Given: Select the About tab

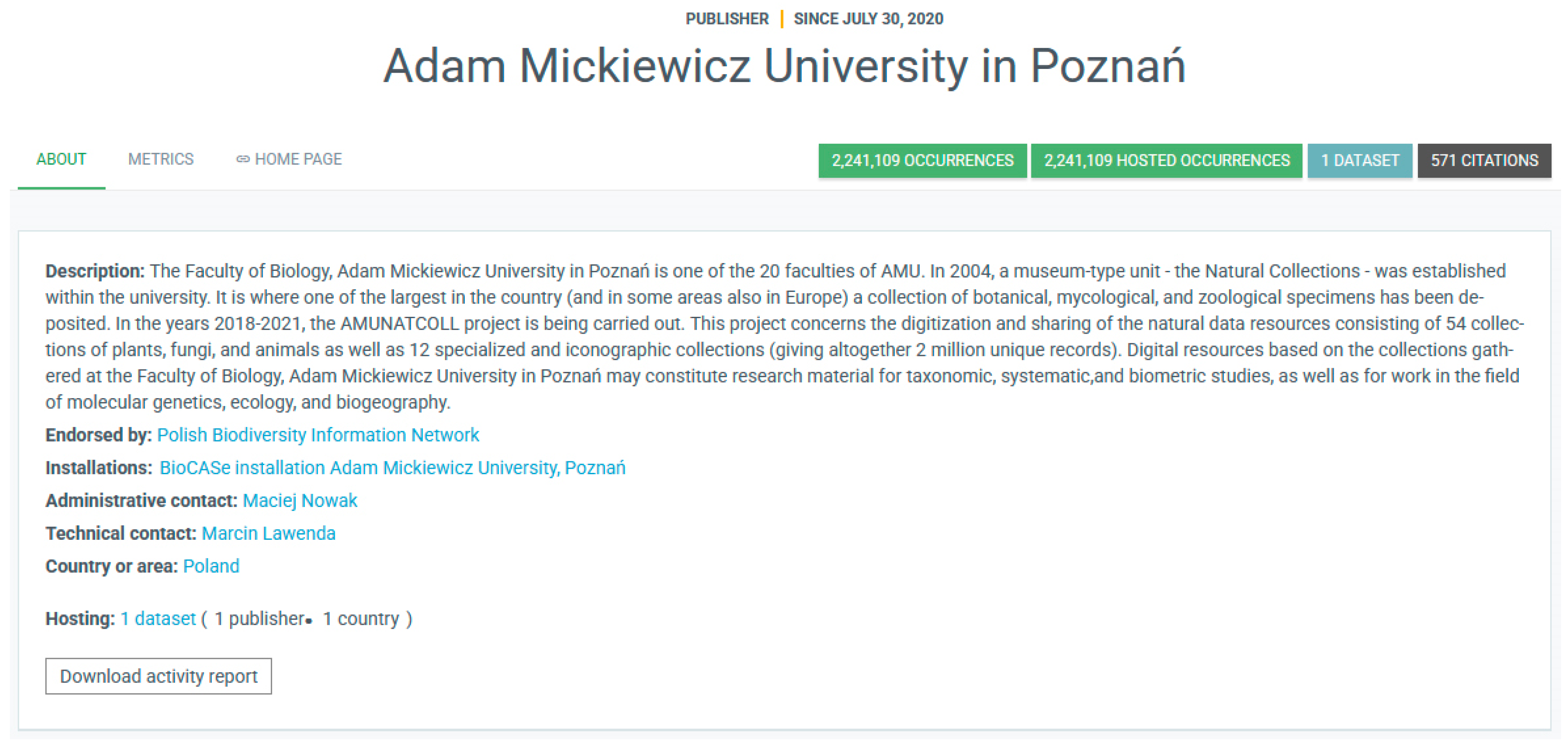Looking at the screenshot, I should [61, 160].
